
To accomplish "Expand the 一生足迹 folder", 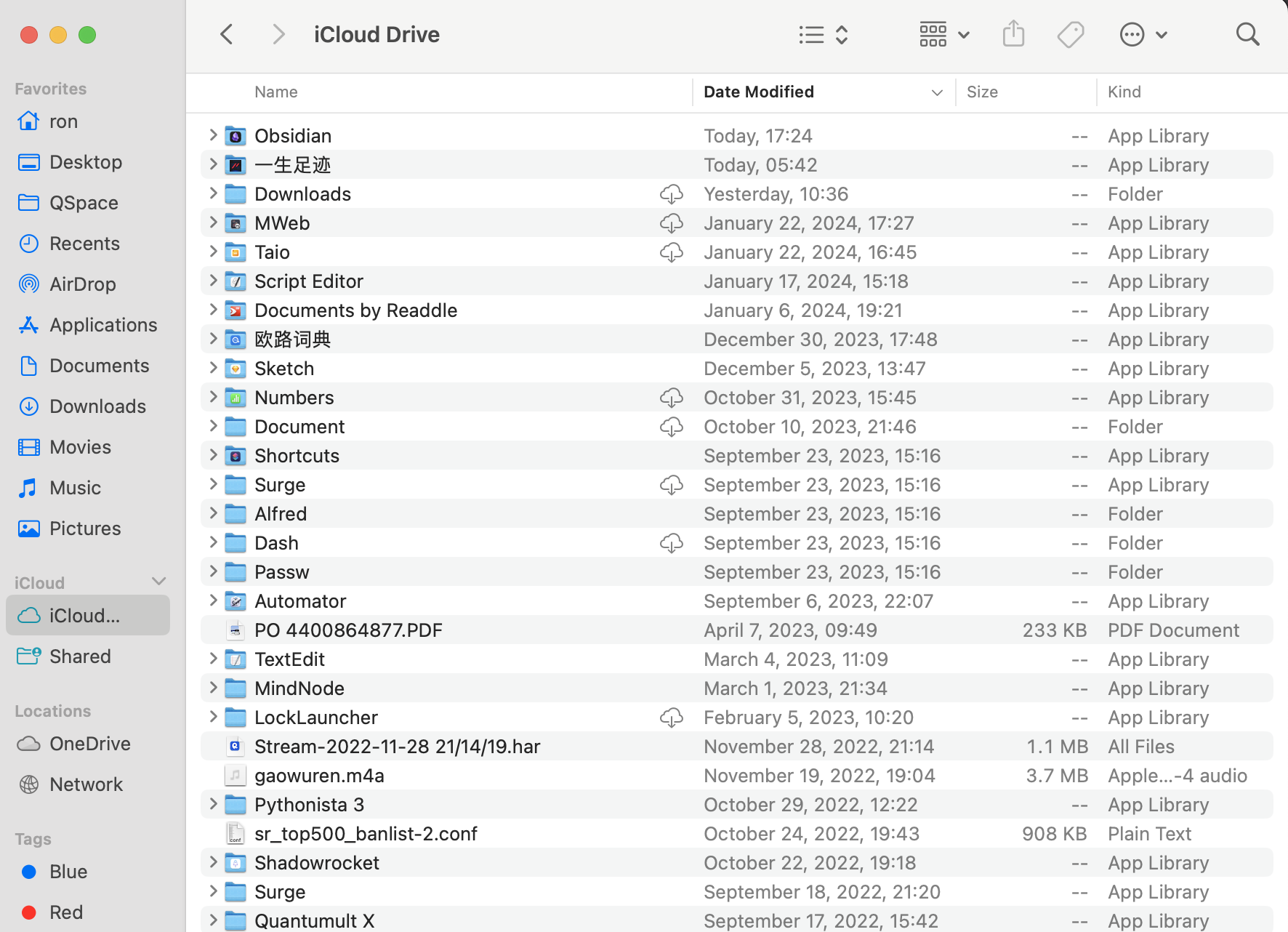I will 213,164.
